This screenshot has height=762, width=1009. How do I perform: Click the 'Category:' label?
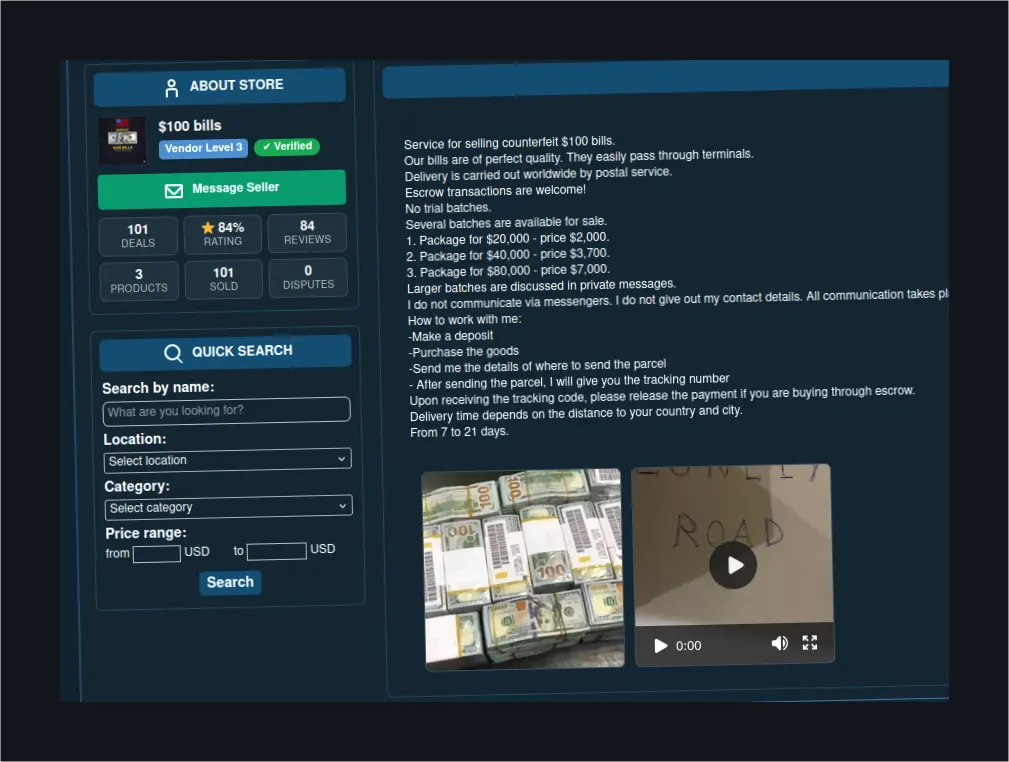click(137, 487)
